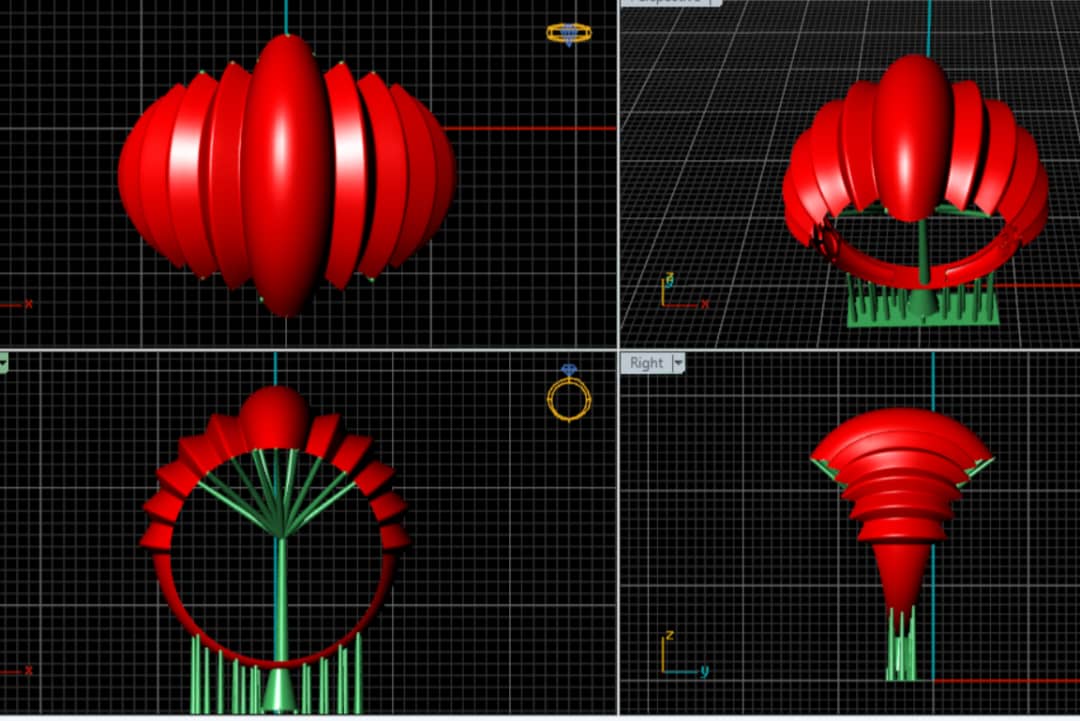Select the large central red ellipsoid in the top-view viewport
The width and height of the screenshot is (1080, 721).
point(288,174)
